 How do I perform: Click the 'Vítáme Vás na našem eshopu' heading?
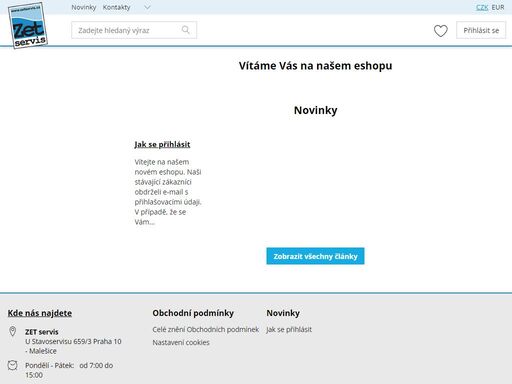[x=315, y=66]
